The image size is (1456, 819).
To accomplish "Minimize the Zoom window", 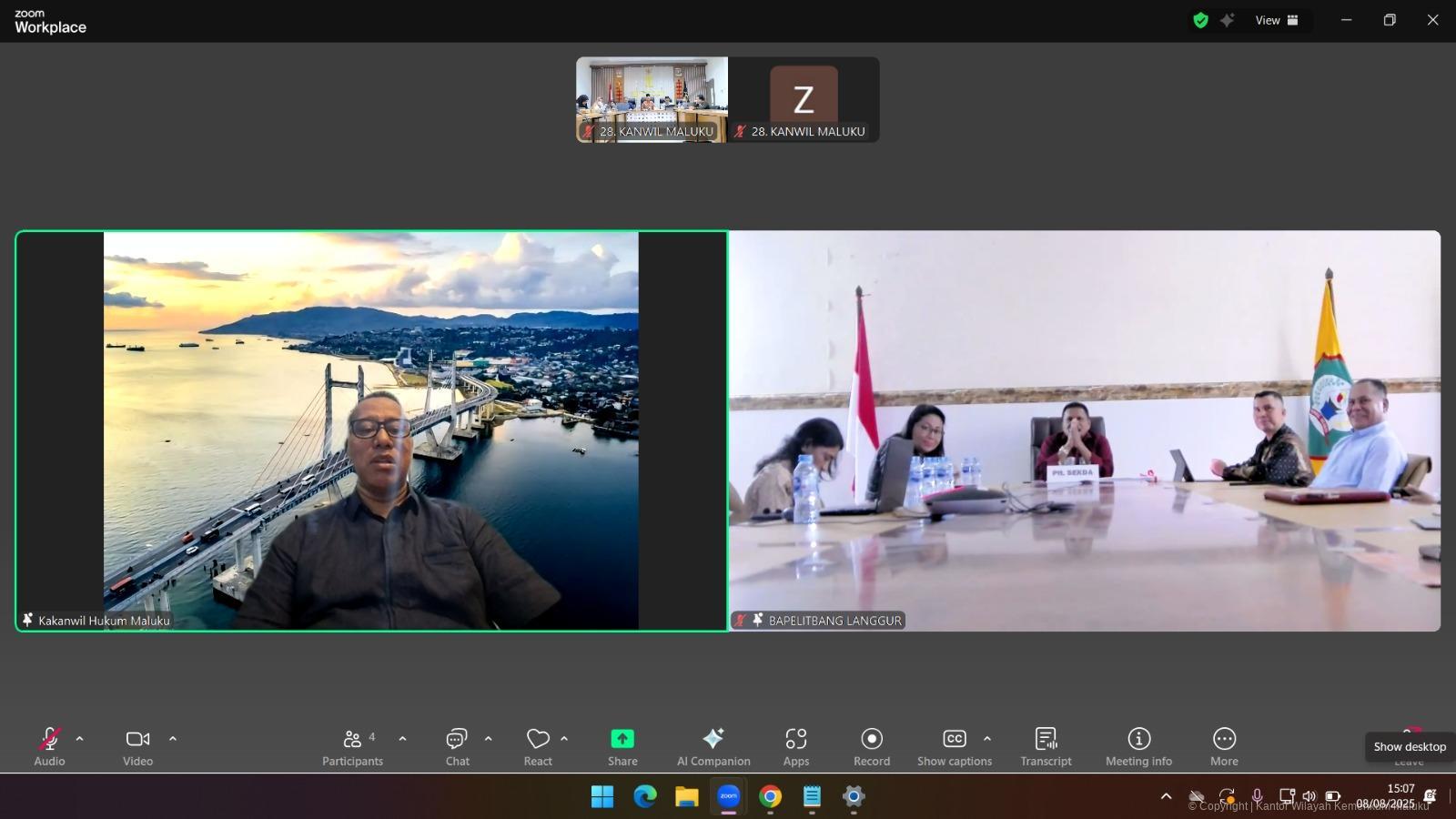I will [x=1347, y=20].
